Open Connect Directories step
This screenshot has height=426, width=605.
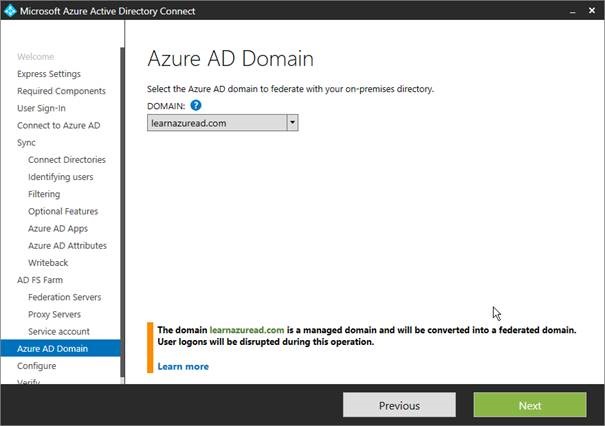tap(67, 160)
